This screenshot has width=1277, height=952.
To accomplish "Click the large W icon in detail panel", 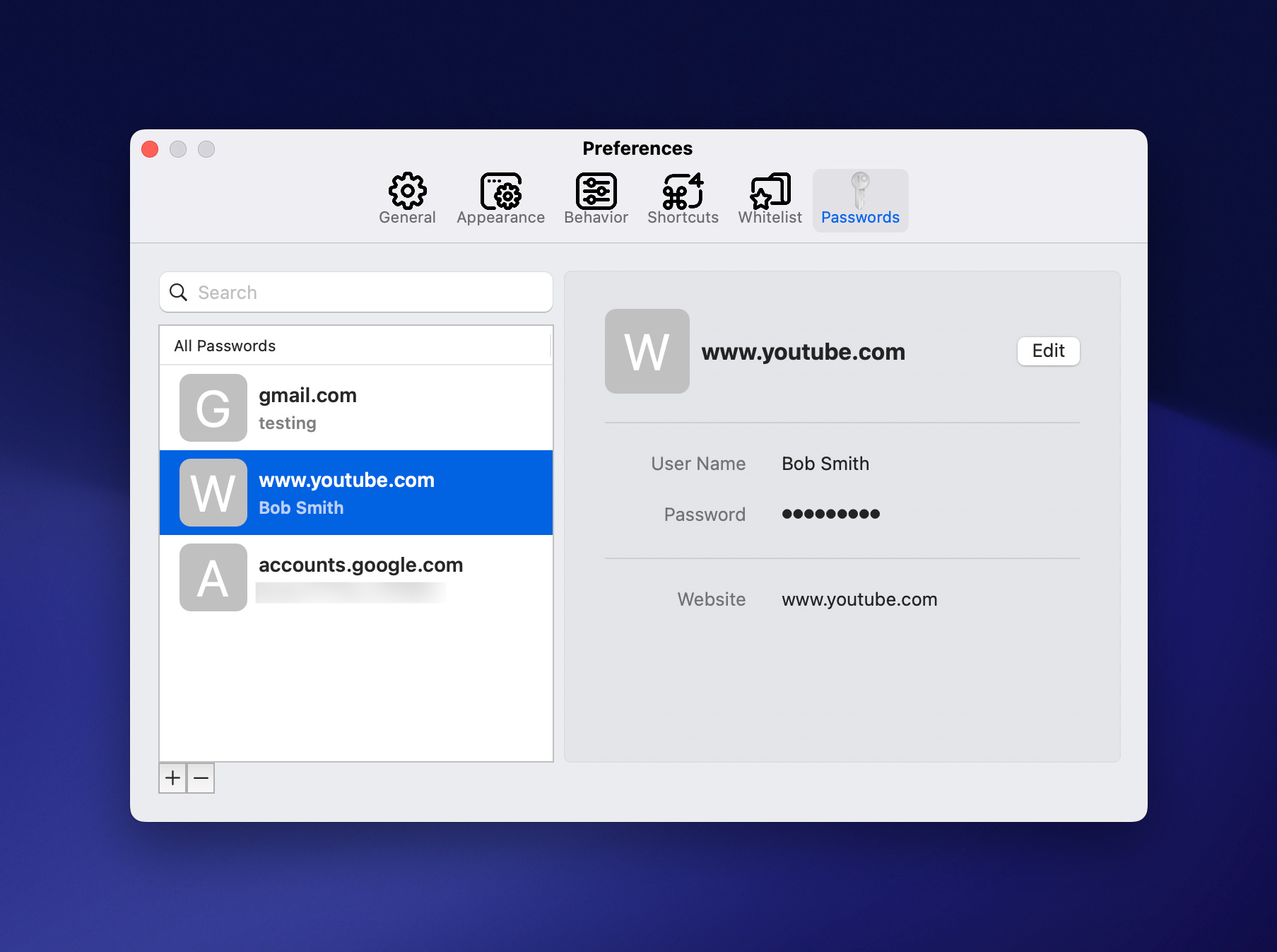I will click(x=646, y=351).
